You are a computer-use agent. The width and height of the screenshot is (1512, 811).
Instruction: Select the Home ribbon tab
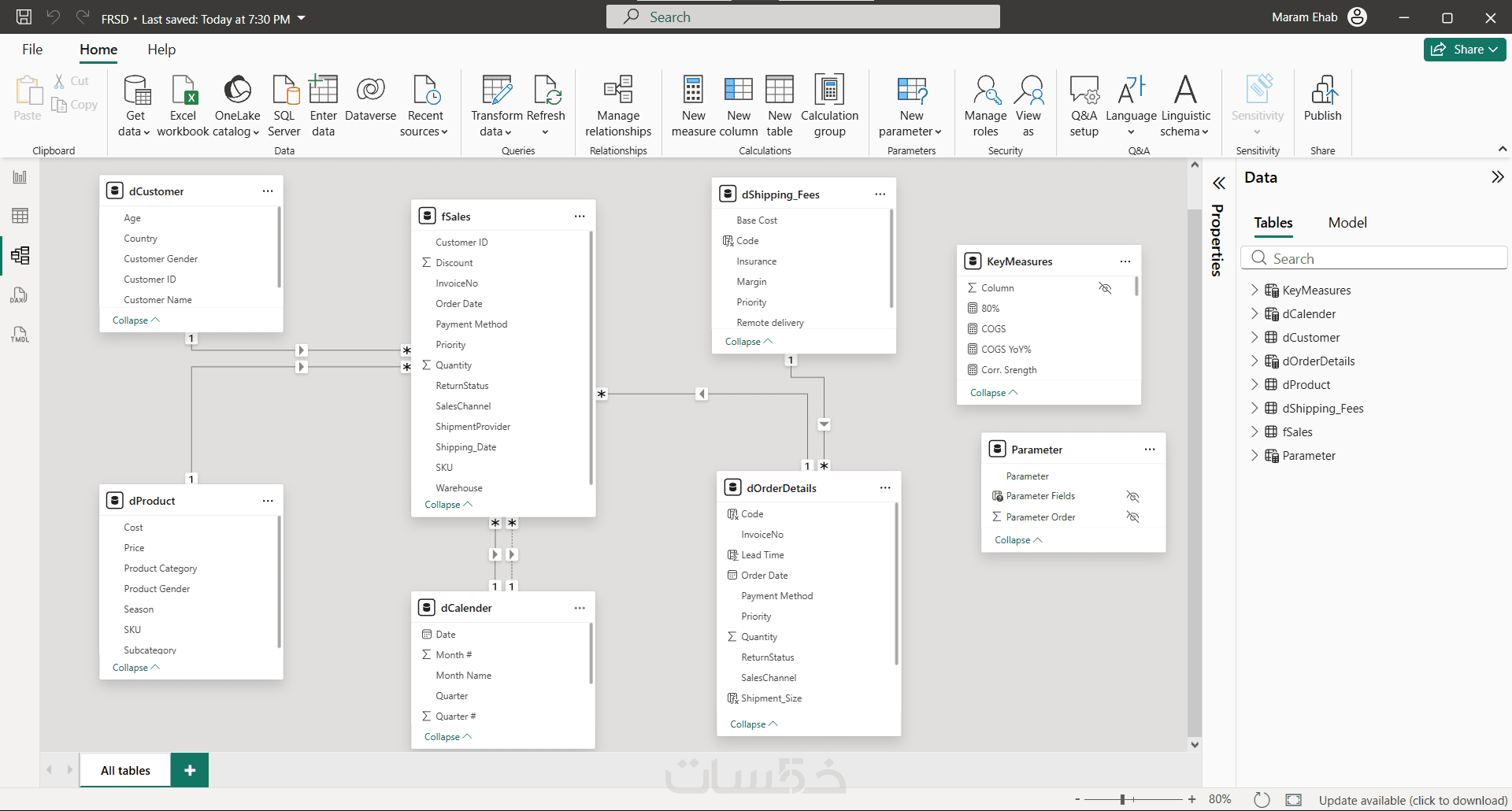(x=98, y=50)
